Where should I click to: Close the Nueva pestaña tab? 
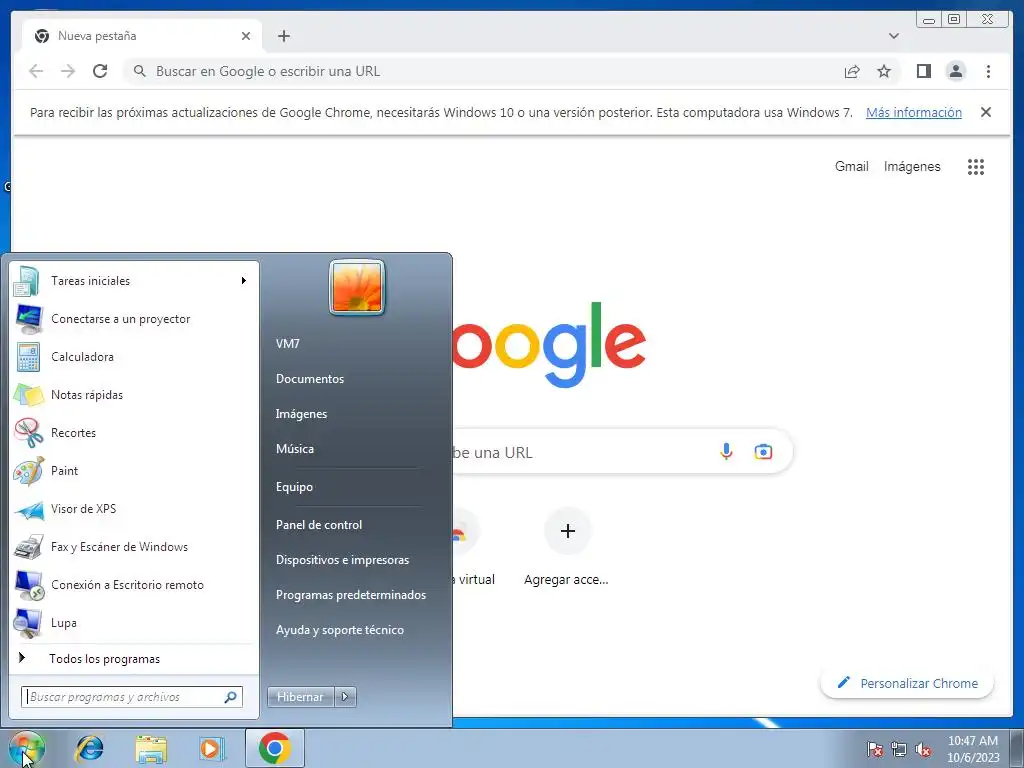[246, 36]
